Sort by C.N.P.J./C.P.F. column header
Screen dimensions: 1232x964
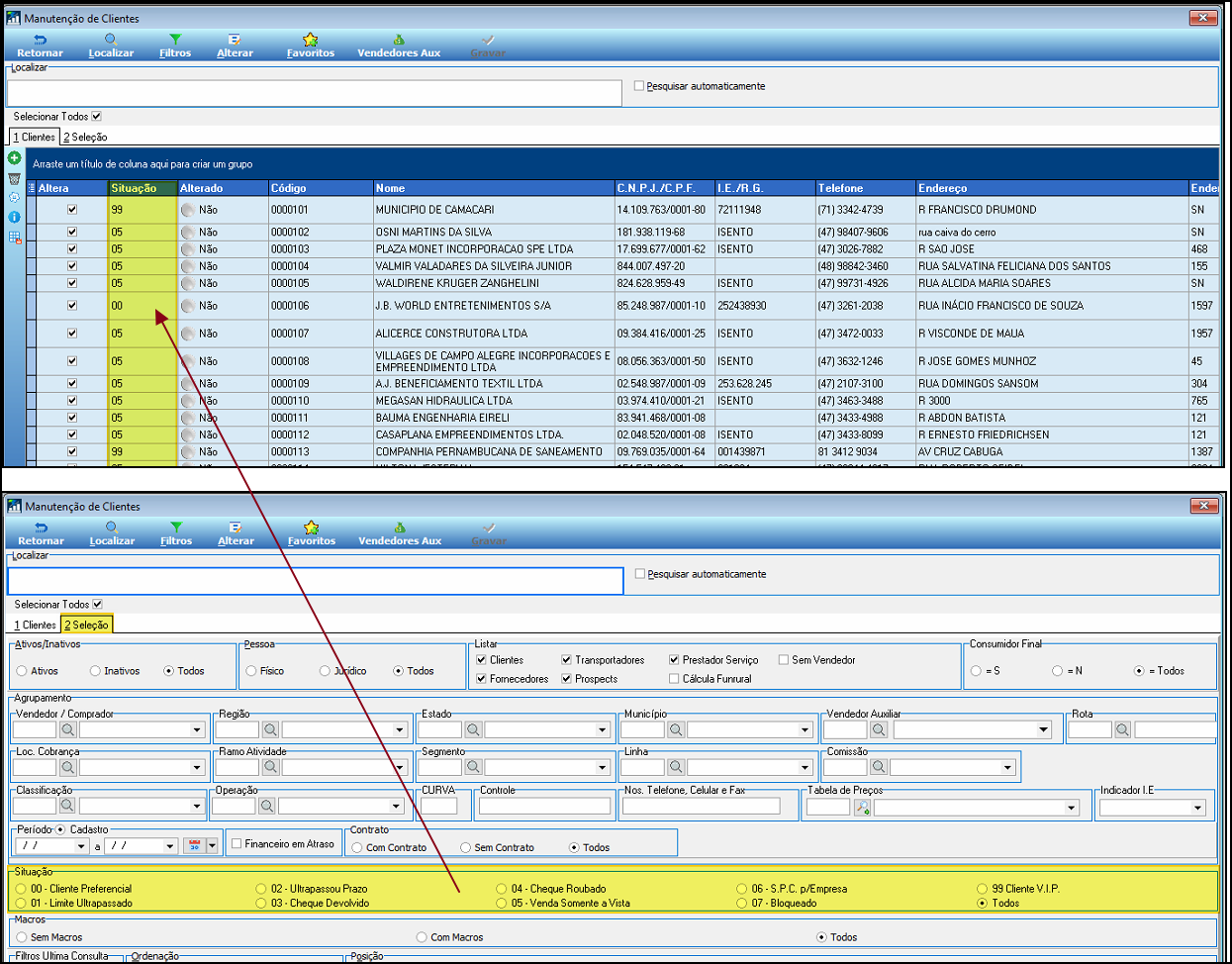tap(665, 188)
